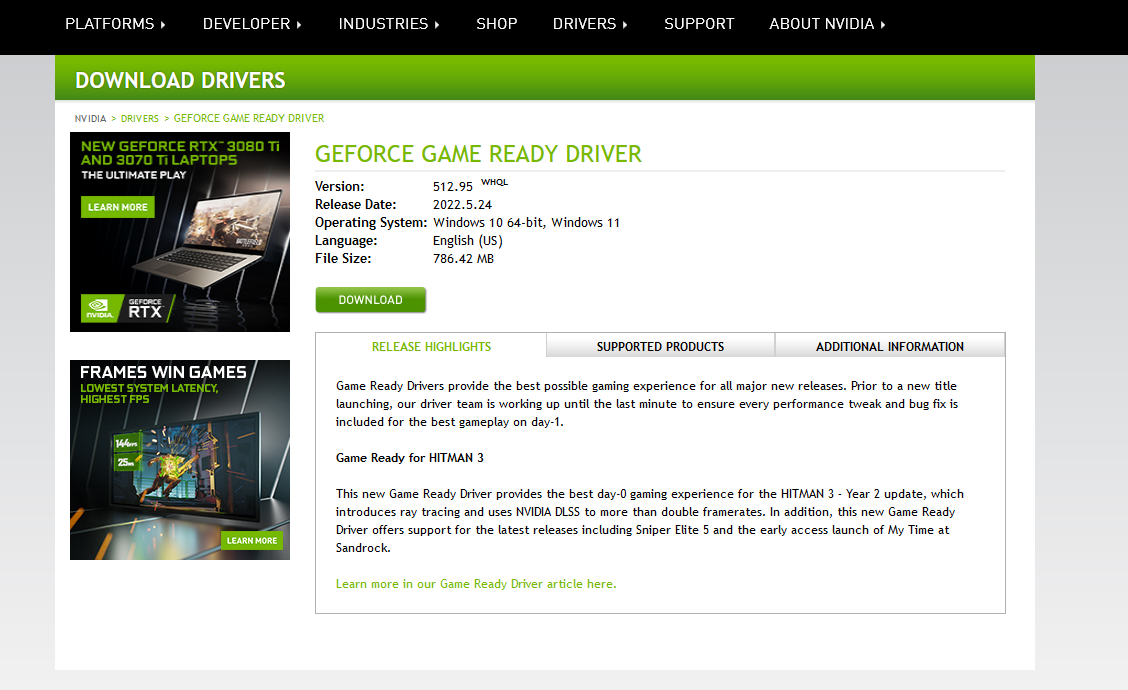Expand the DRIVERS navigation menu
Screen dimensions: 1128x690
[x=590, y=23]
